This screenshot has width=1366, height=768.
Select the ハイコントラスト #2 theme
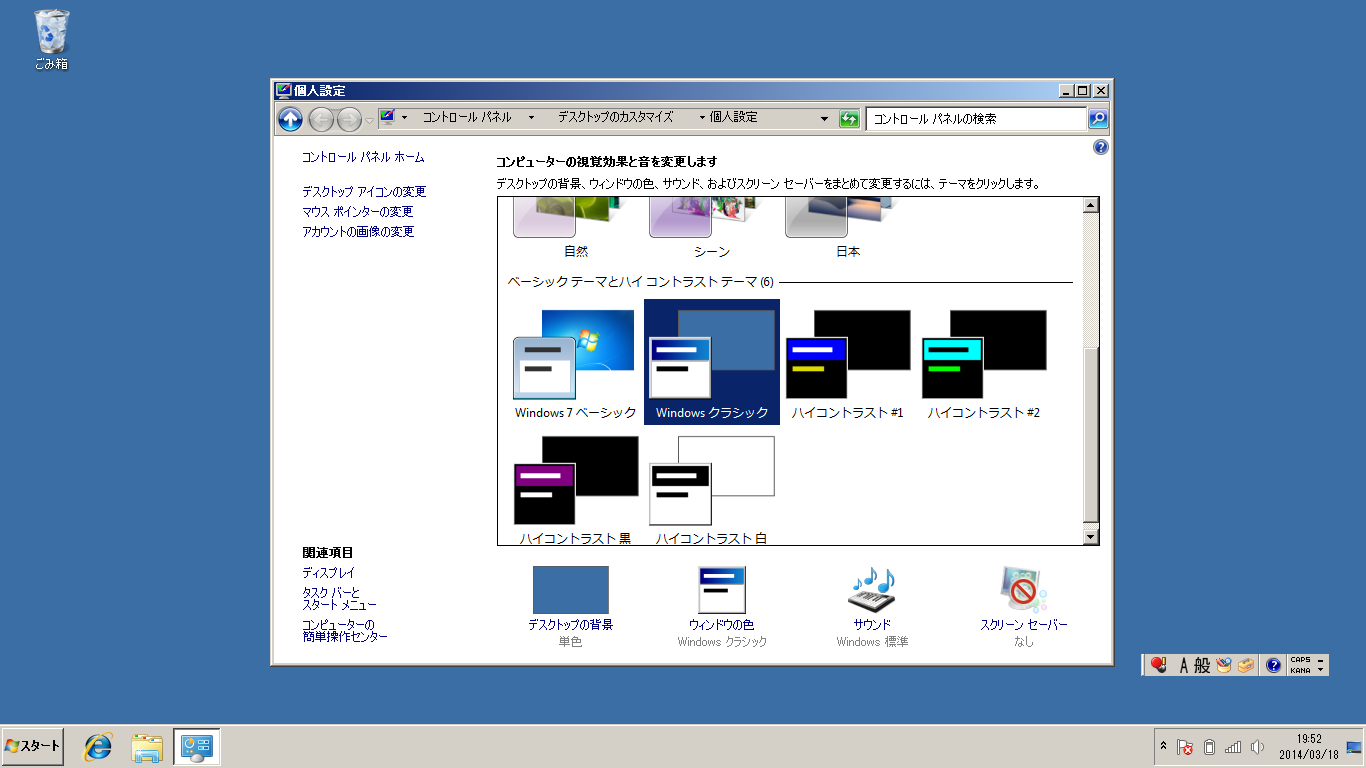point(983,363)
